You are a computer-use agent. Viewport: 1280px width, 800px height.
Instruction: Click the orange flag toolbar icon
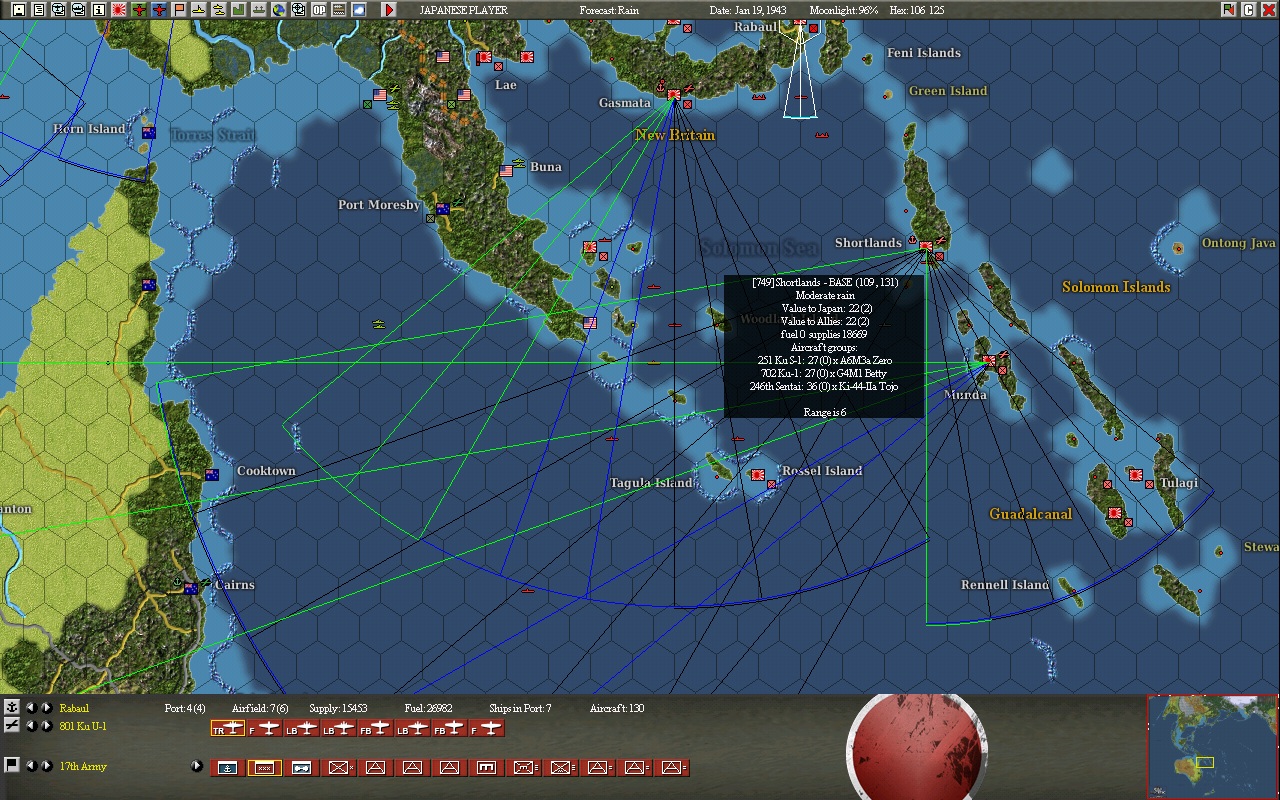point(179,10)
